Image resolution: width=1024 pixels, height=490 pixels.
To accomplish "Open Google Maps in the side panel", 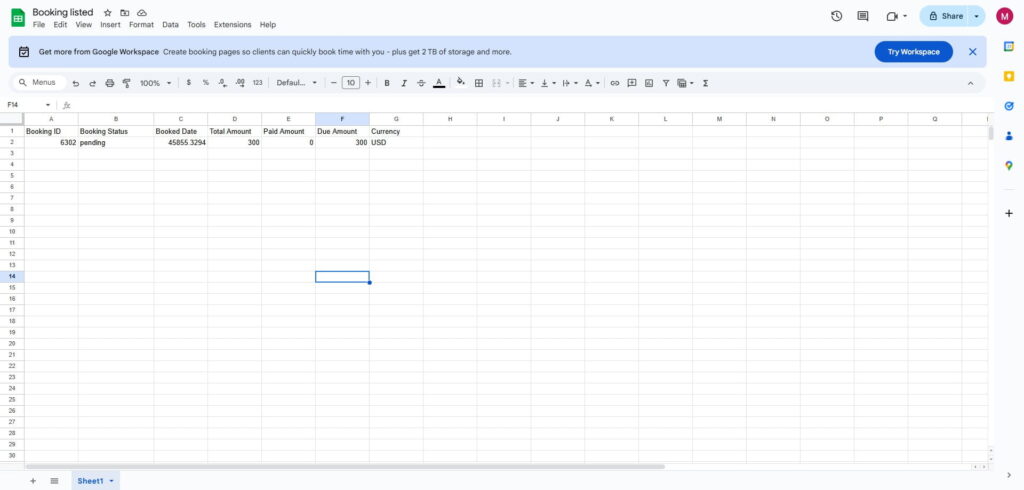I will coord(1009,166).
